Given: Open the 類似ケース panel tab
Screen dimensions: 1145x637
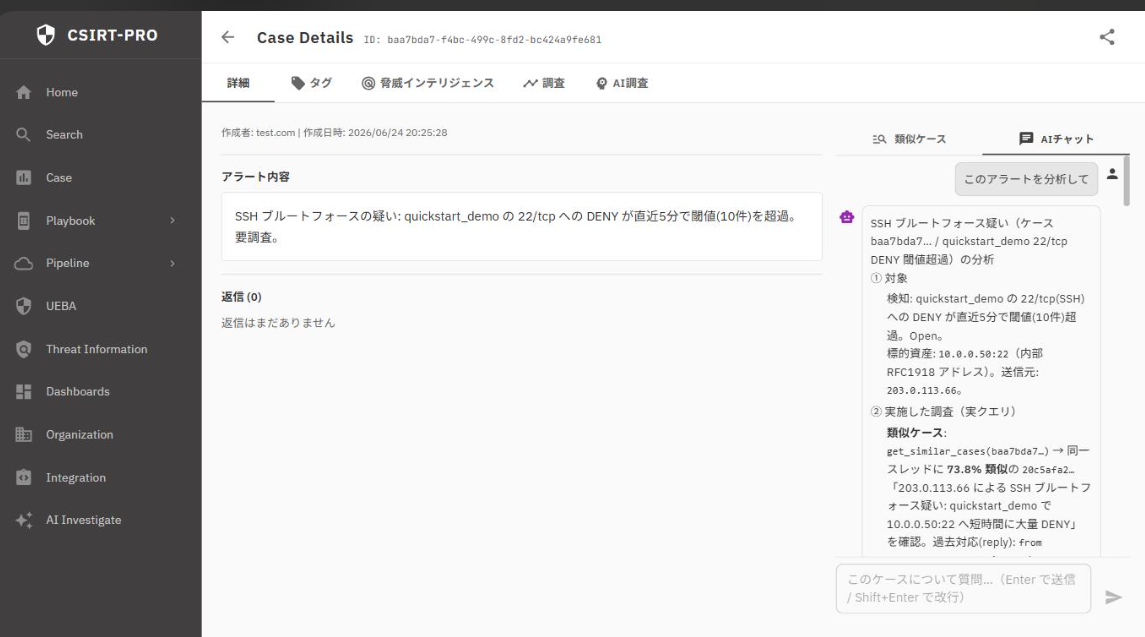Looking at the screenshot, I should tap(909, 139).
